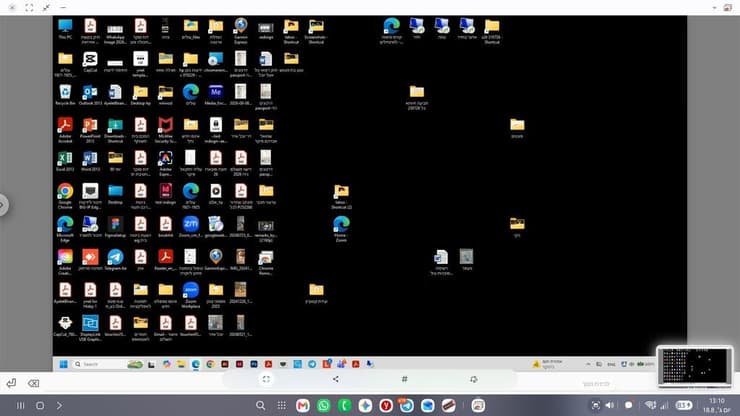
Task: Launch Zoom Workplace desktop shortcut
Action: coord(191,295)
